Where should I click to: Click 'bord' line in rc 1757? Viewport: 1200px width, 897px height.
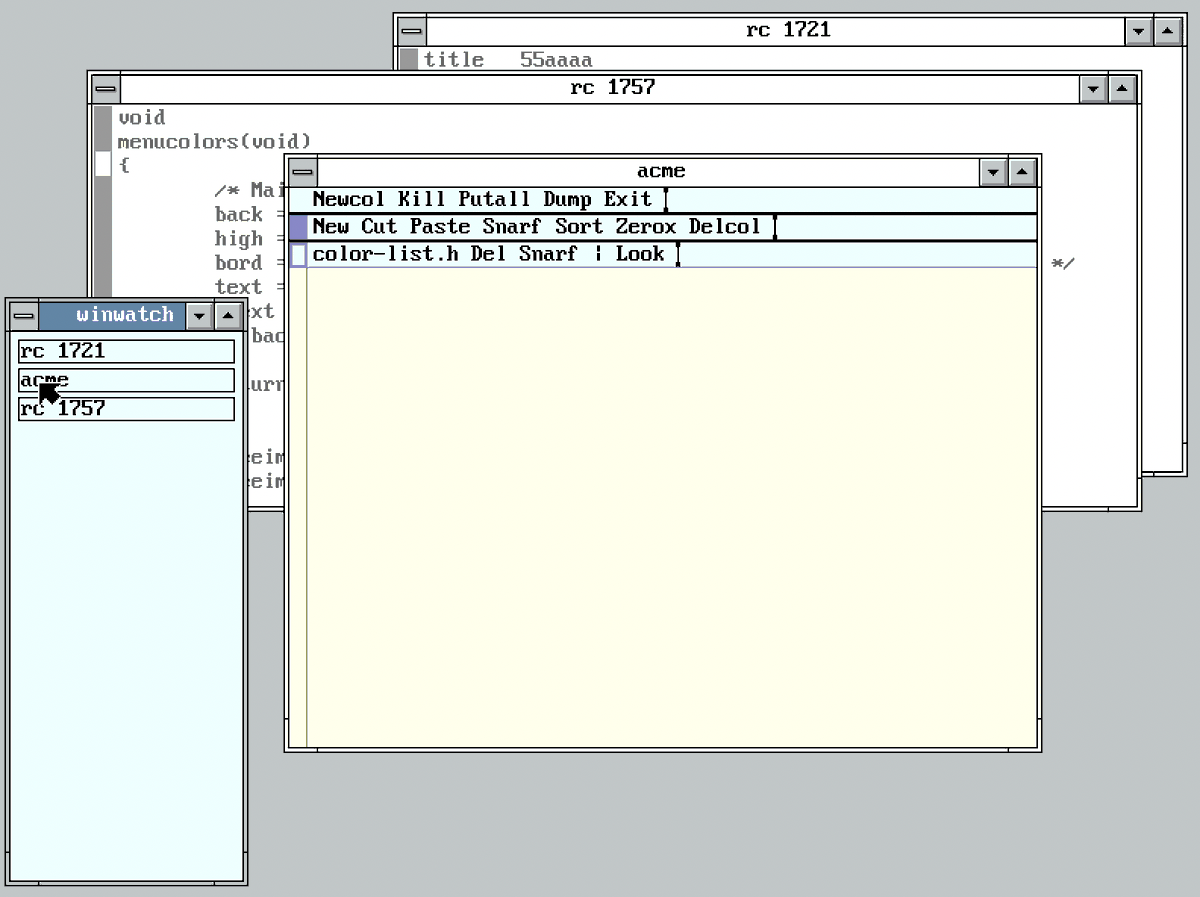[x=238, y=263]
